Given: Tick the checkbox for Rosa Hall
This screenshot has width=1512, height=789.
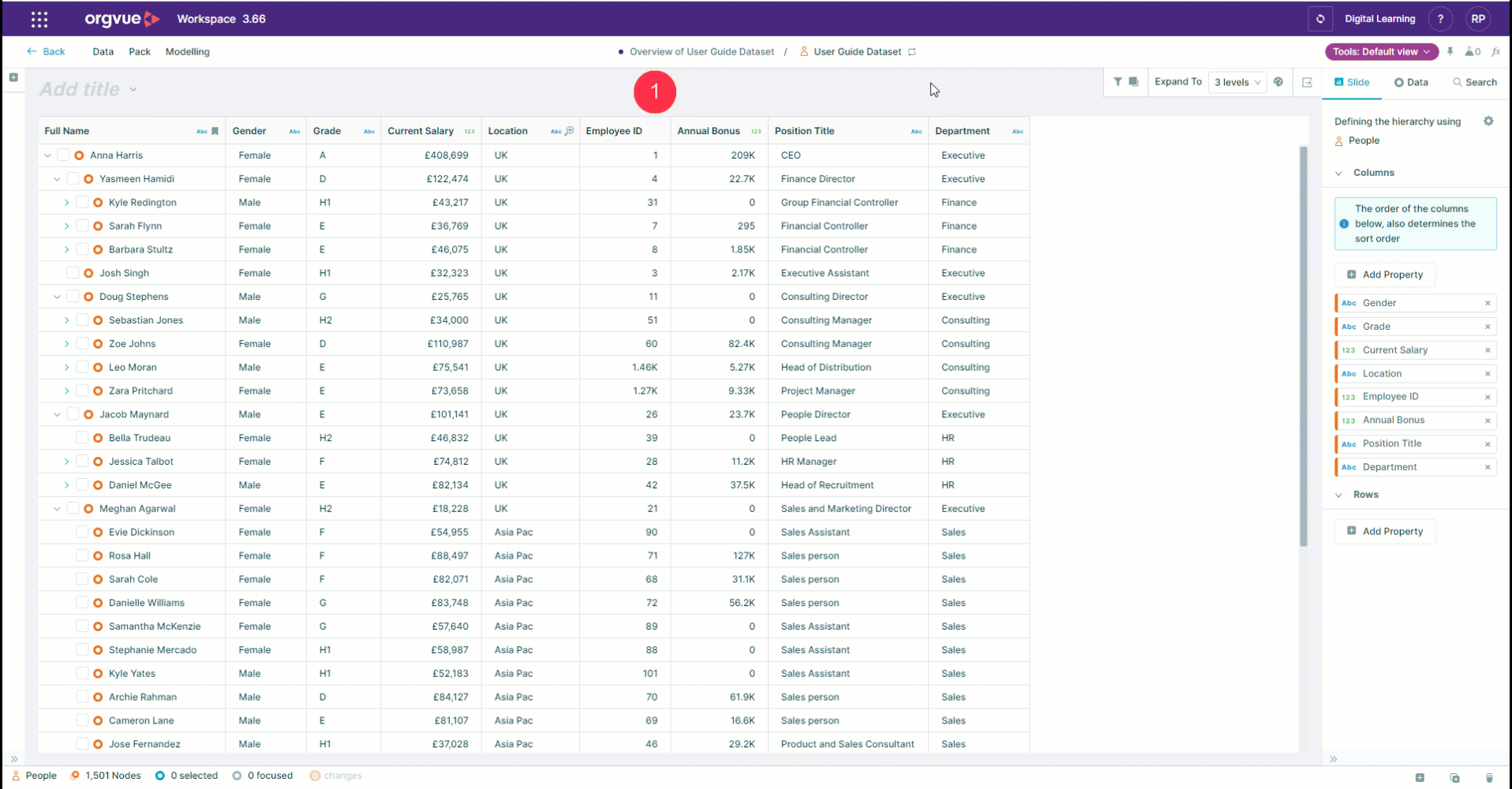Looking at the screenshot, I should [82, 555].
